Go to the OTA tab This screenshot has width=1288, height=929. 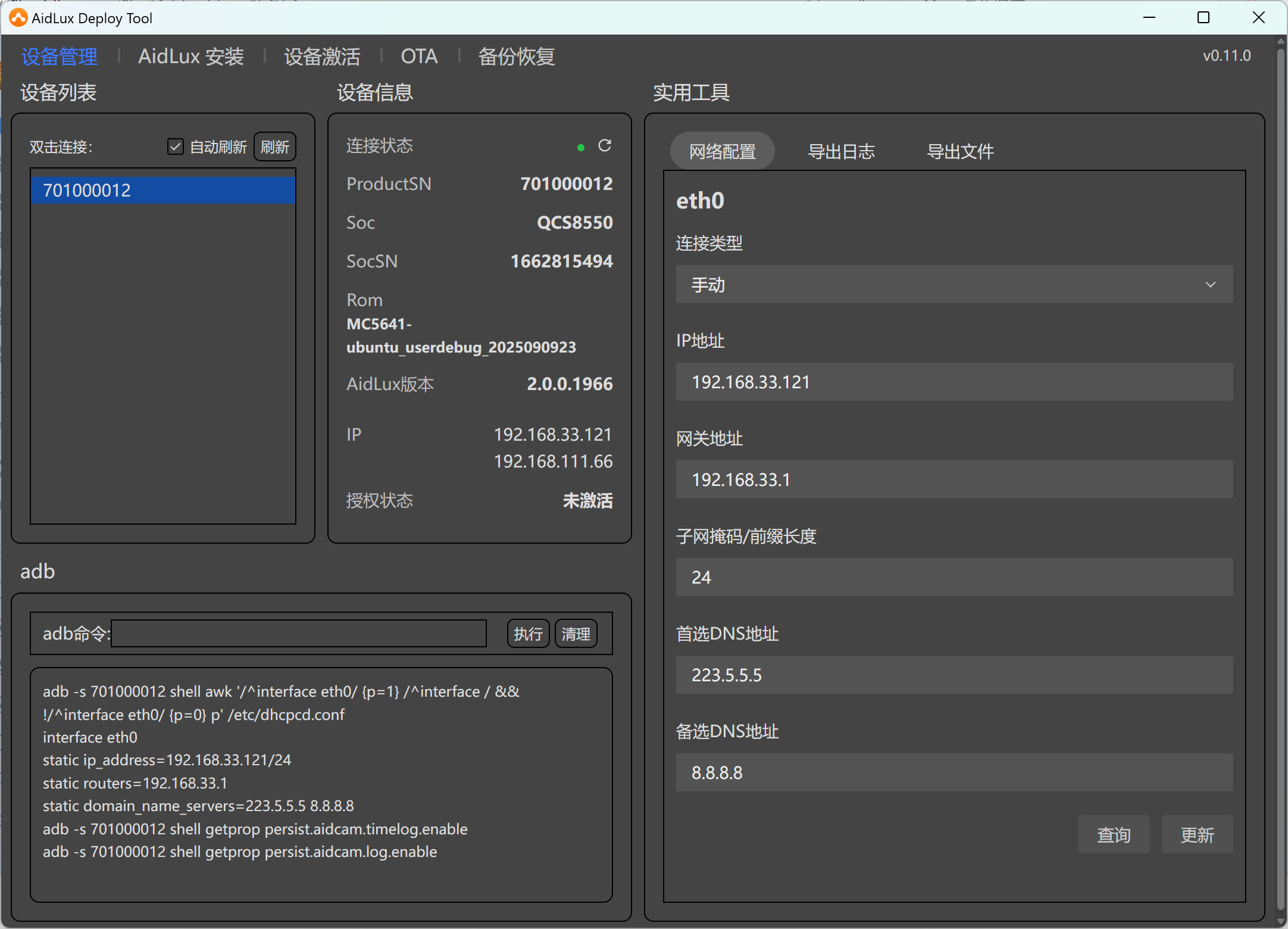pyautogui.click(x=419, y=57)
